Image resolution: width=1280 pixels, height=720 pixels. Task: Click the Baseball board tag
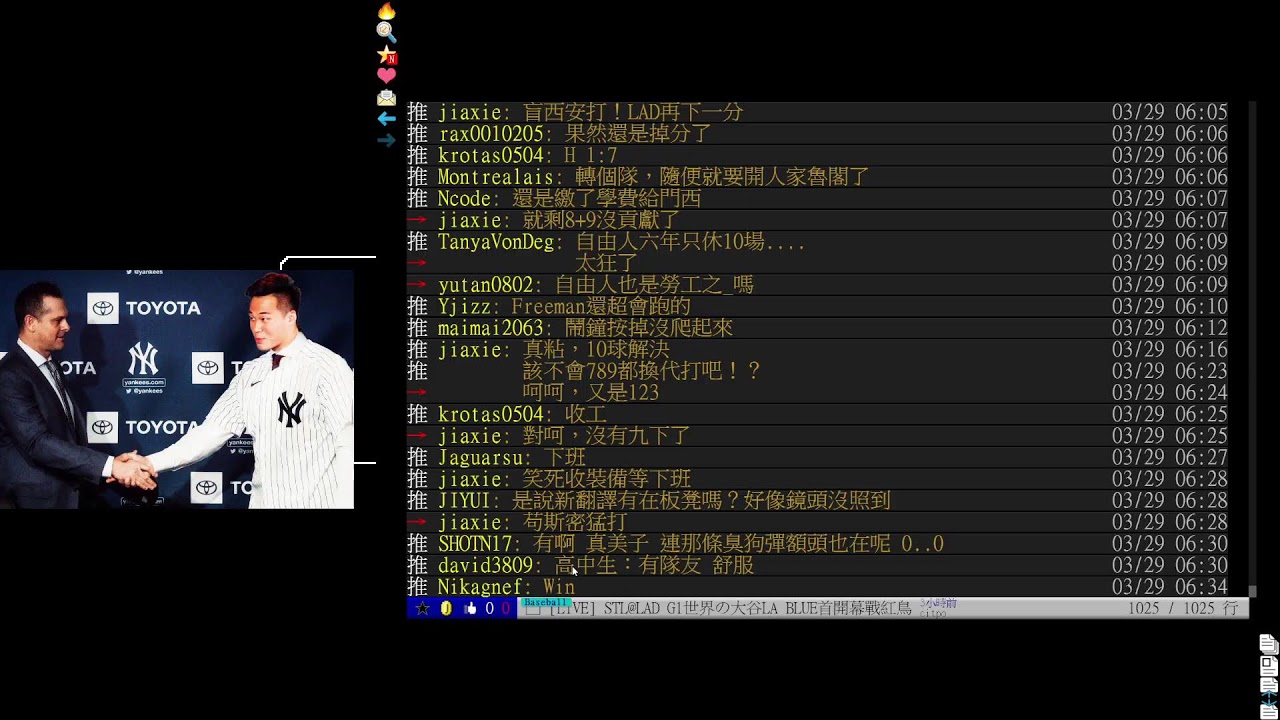545,603
